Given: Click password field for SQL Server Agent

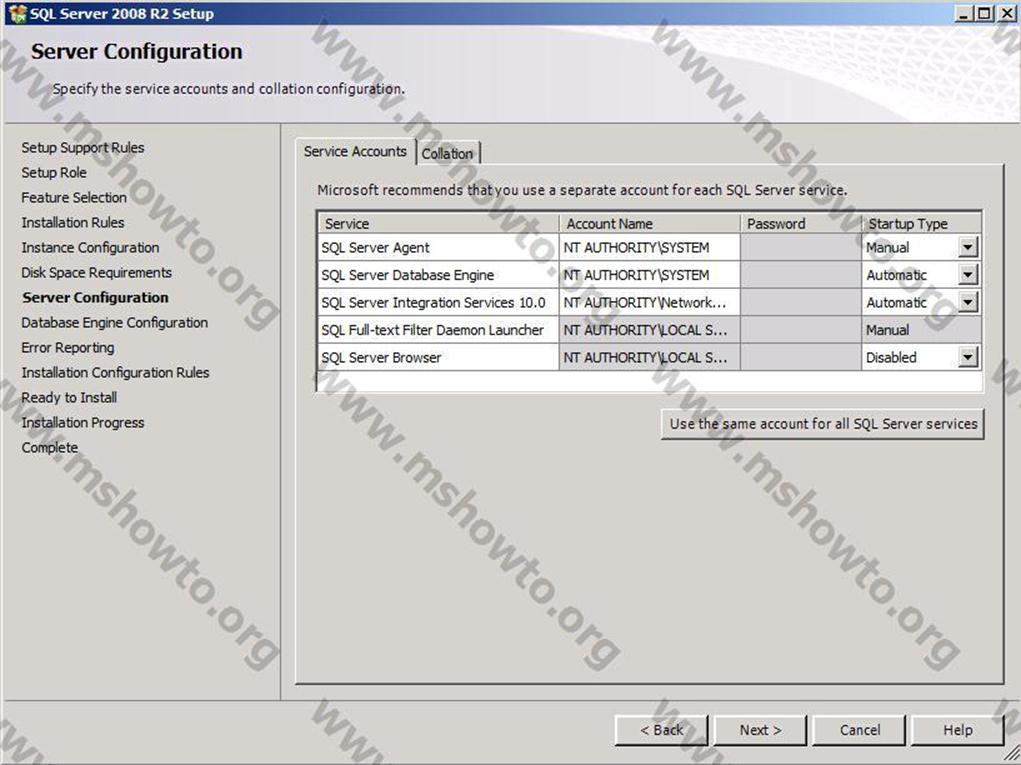Looking at the screenshot, I should (801, 247).
